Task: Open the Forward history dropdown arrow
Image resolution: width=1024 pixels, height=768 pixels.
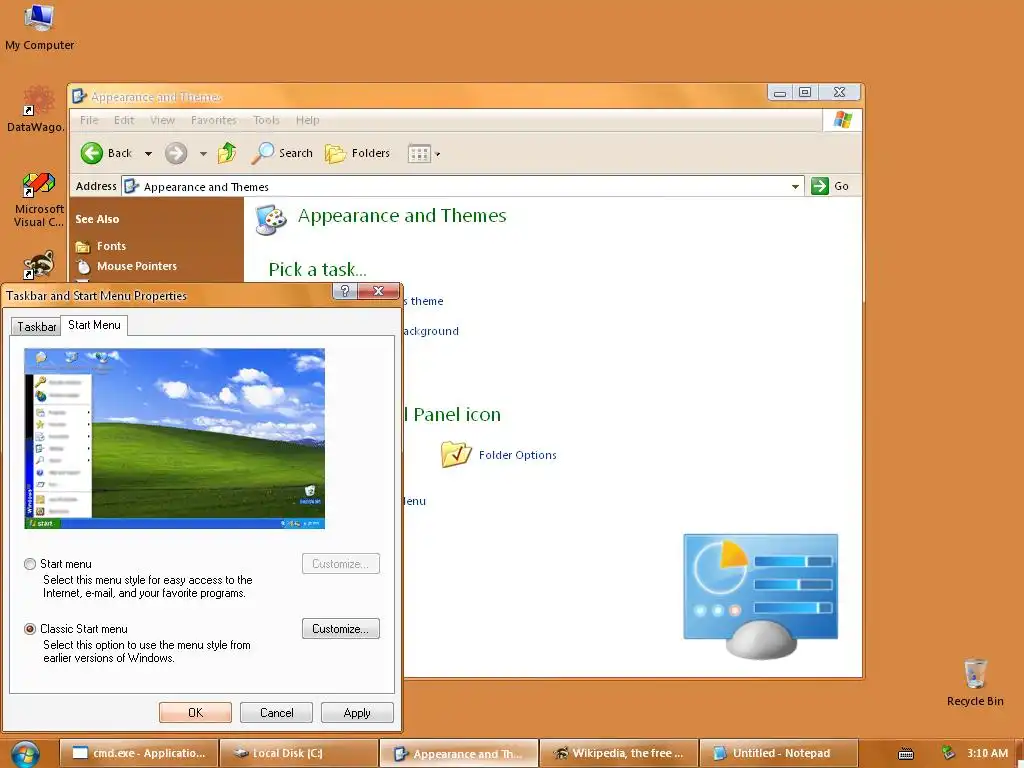Action: pos(203,154)
